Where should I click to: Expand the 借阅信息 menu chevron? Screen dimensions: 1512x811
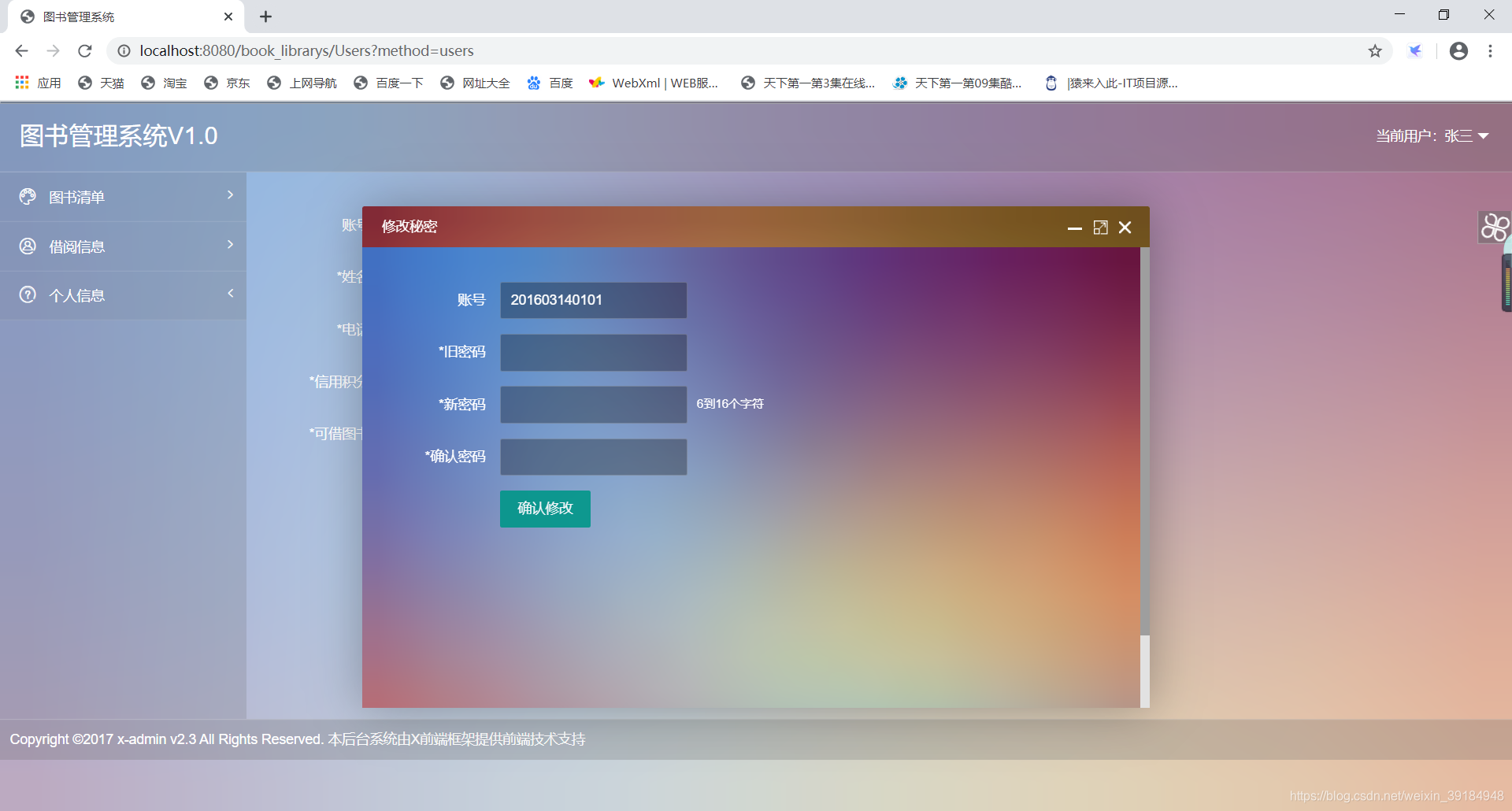[230, 244]
